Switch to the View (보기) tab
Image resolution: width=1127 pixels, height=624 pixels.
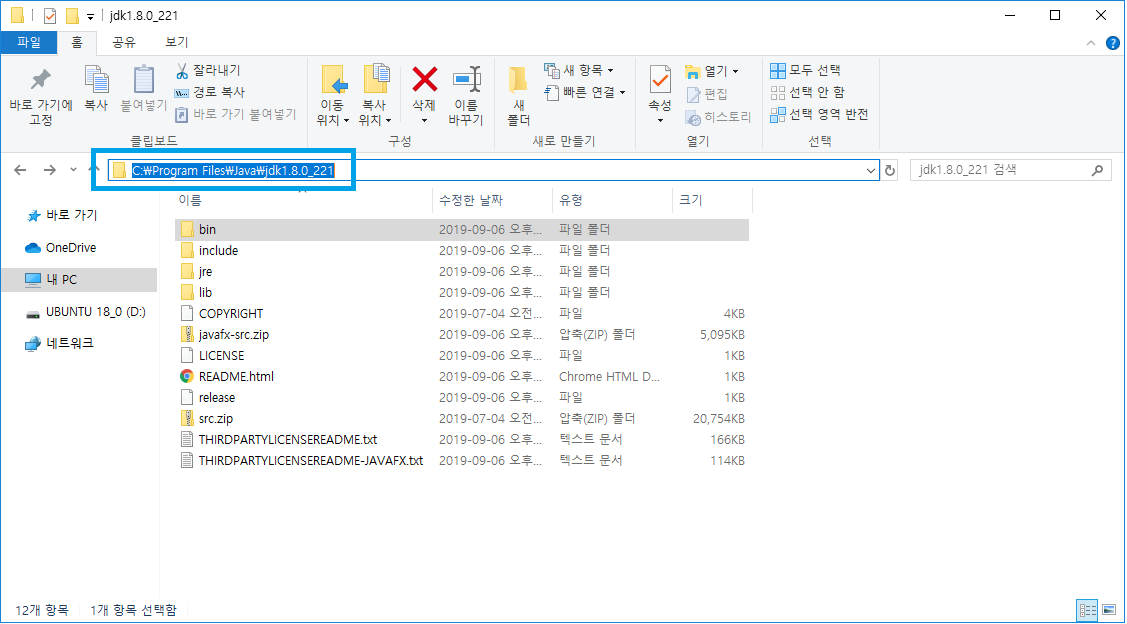click(x=176, y=42)
